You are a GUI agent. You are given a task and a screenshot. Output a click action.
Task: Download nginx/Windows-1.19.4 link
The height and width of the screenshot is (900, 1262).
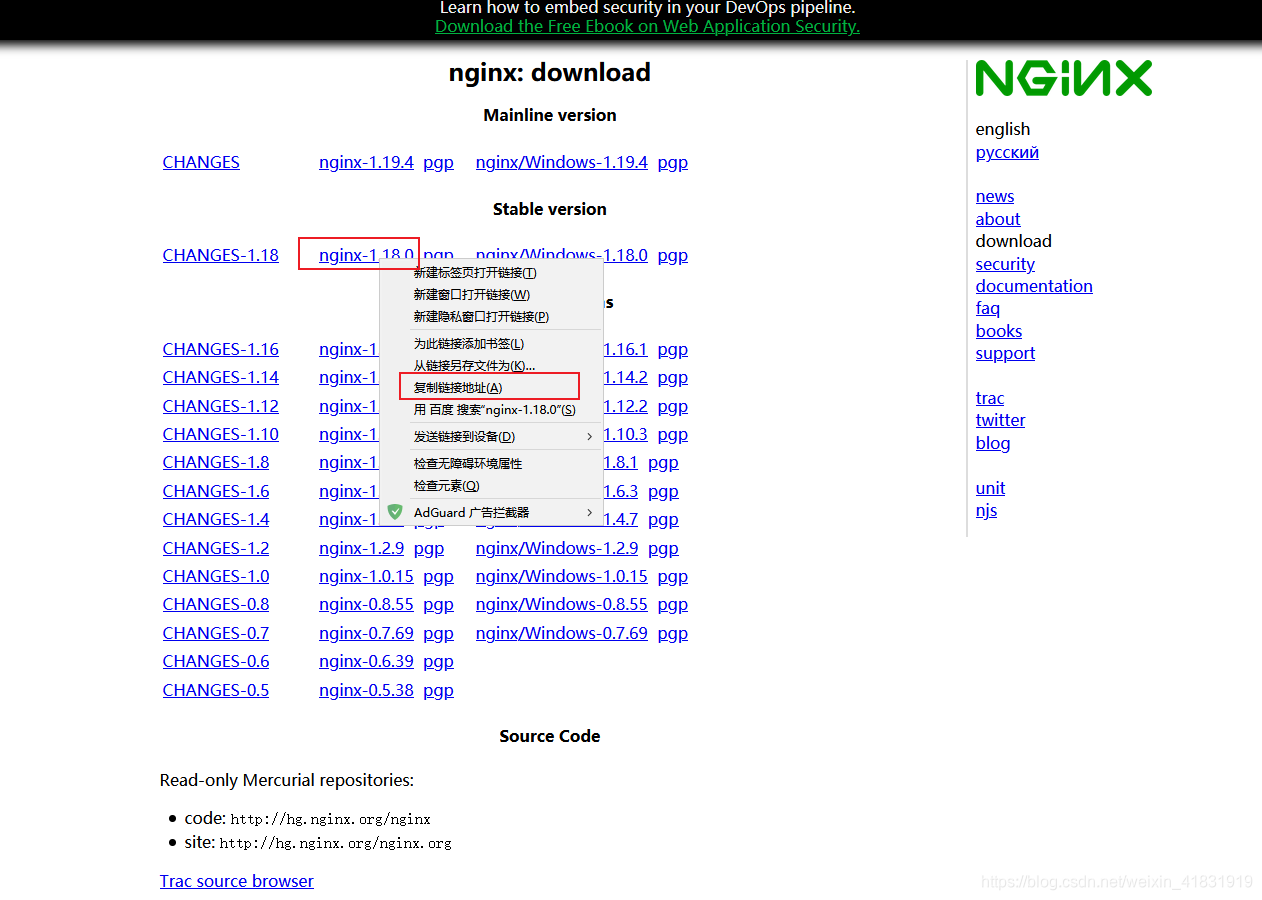562,162
